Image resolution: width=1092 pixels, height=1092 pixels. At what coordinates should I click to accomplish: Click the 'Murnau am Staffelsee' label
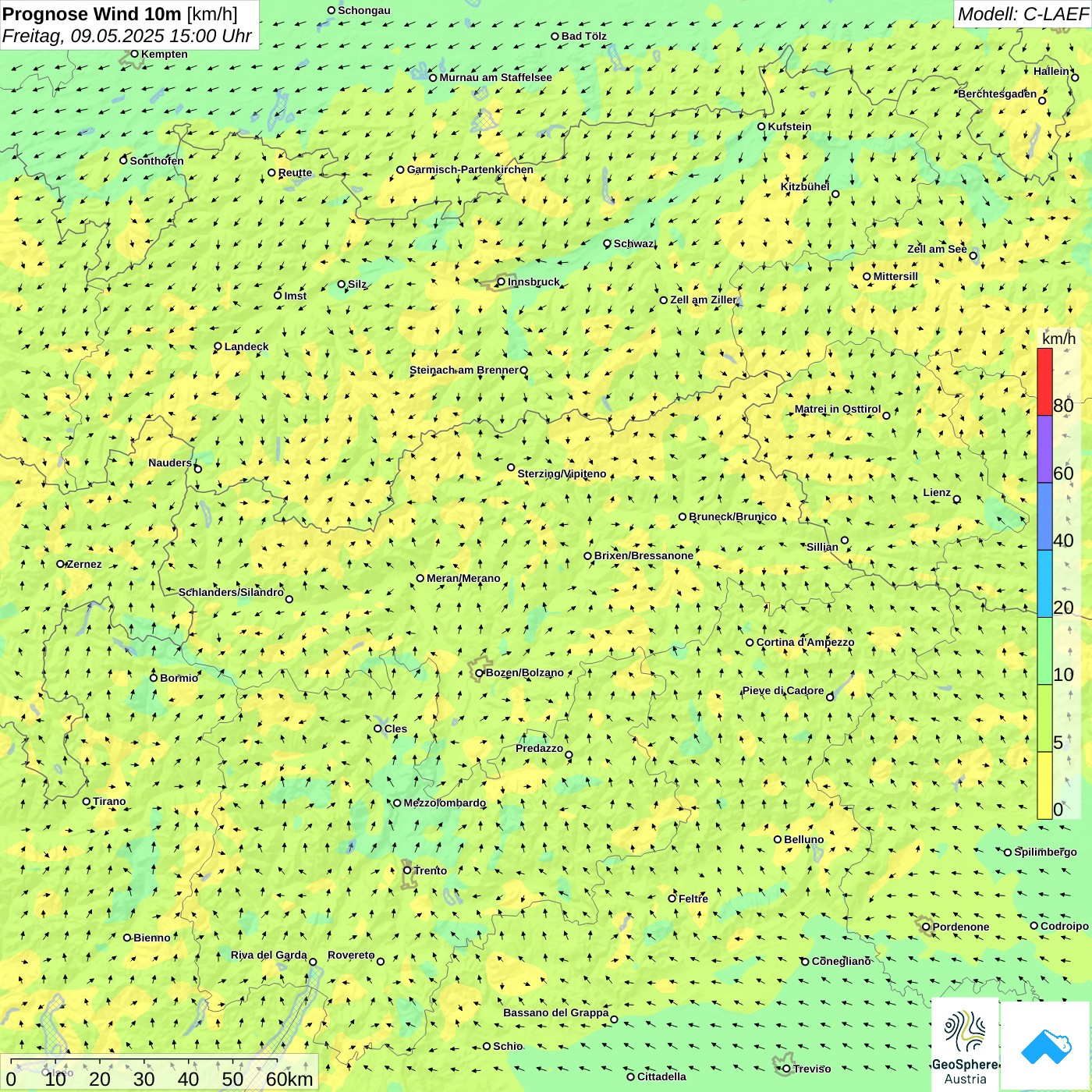tap(495, 77)
